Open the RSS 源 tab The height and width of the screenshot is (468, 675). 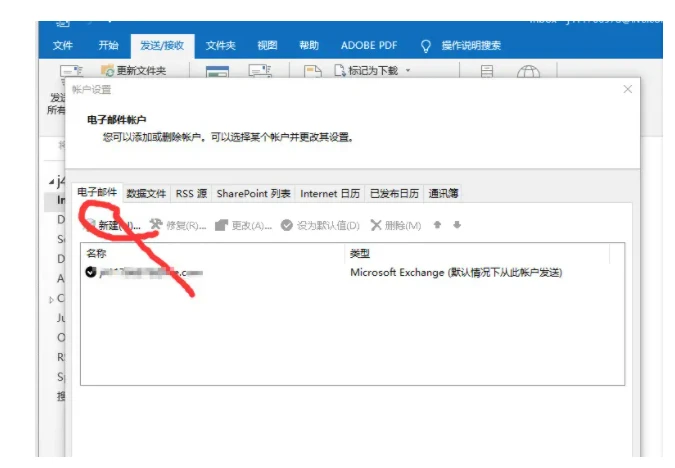click(x=191, y=194)
